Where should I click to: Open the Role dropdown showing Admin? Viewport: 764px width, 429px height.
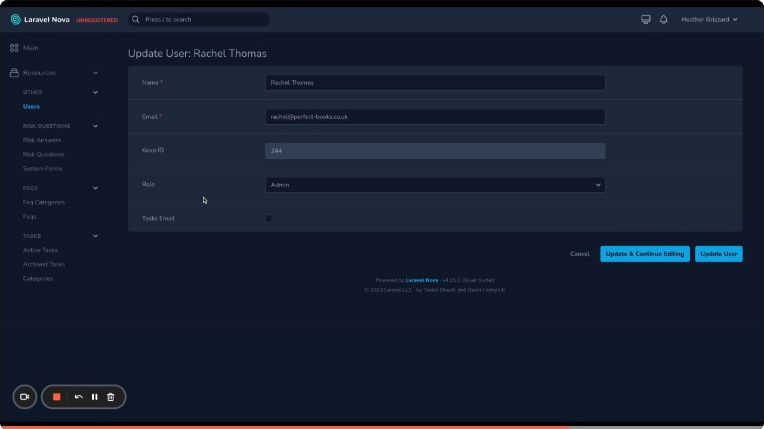pyautogui.click(x=435, y=185)
